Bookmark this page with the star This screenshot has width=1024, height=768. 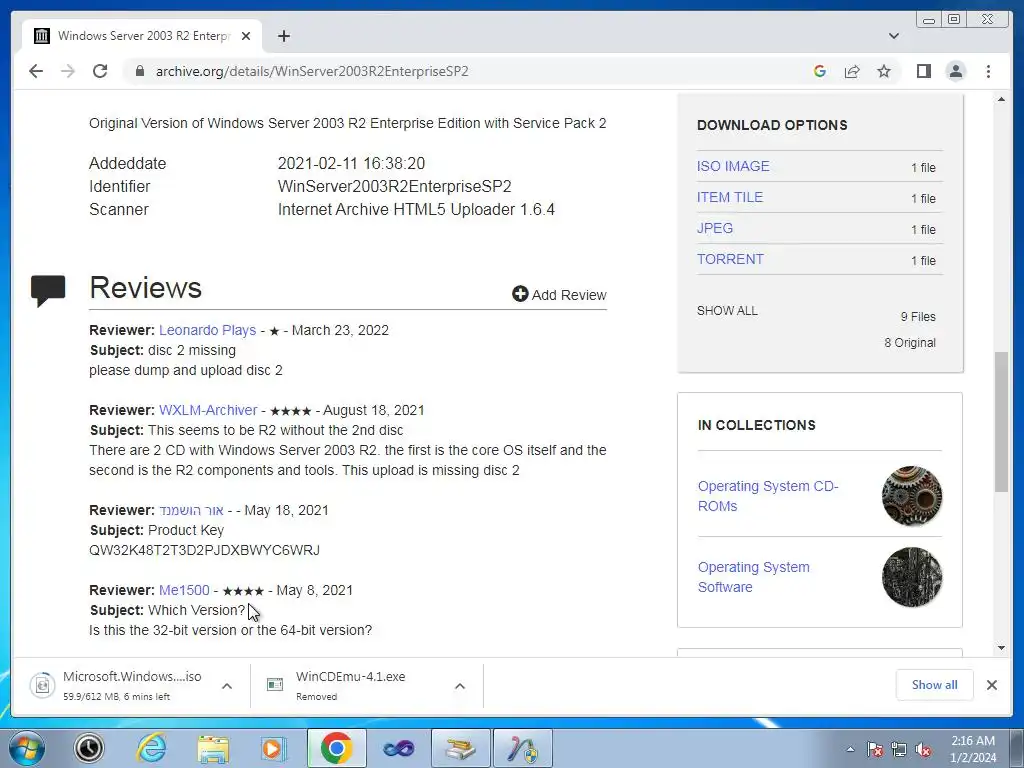[884, 71]
